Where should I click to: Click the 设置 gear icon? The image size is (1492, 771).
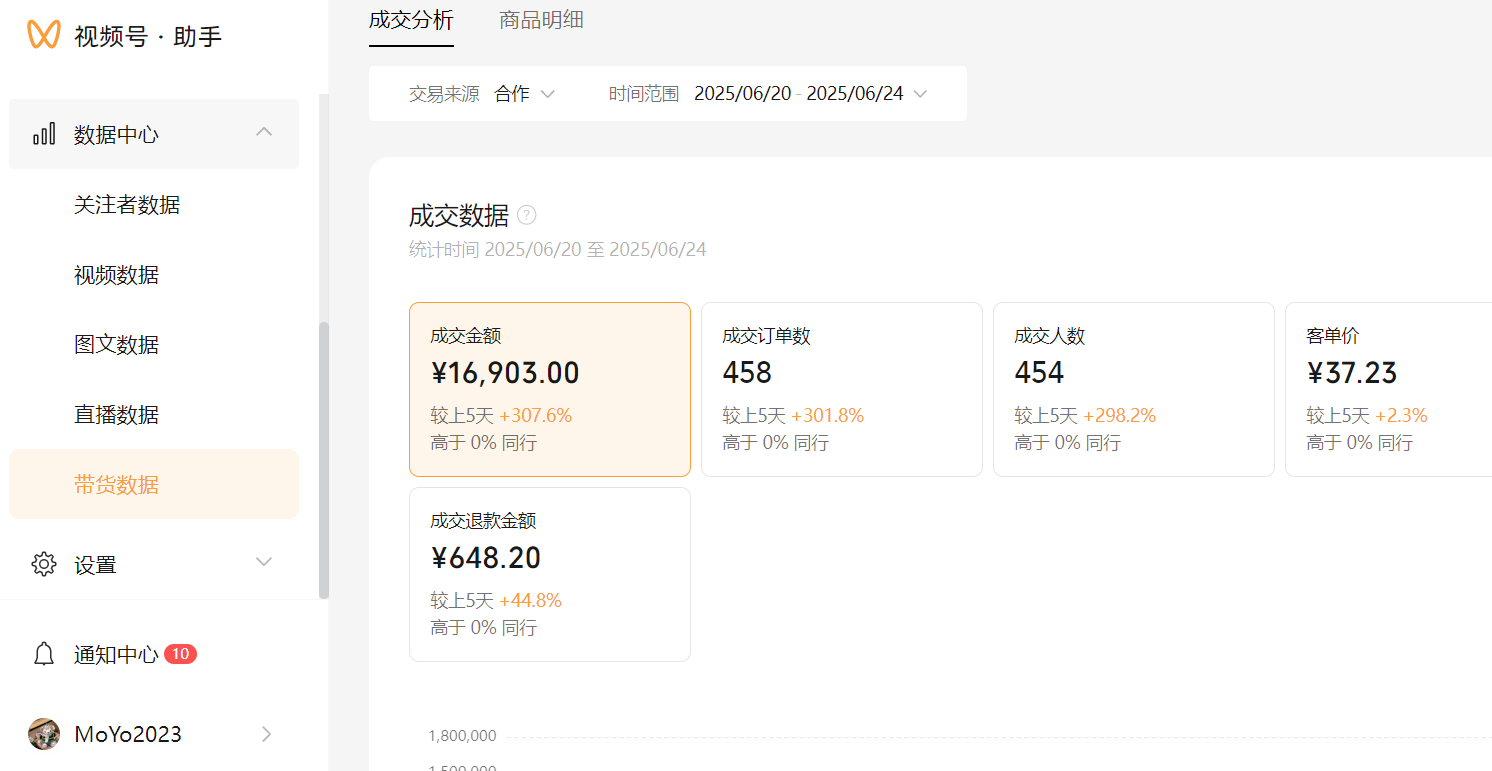click(44, 564)
